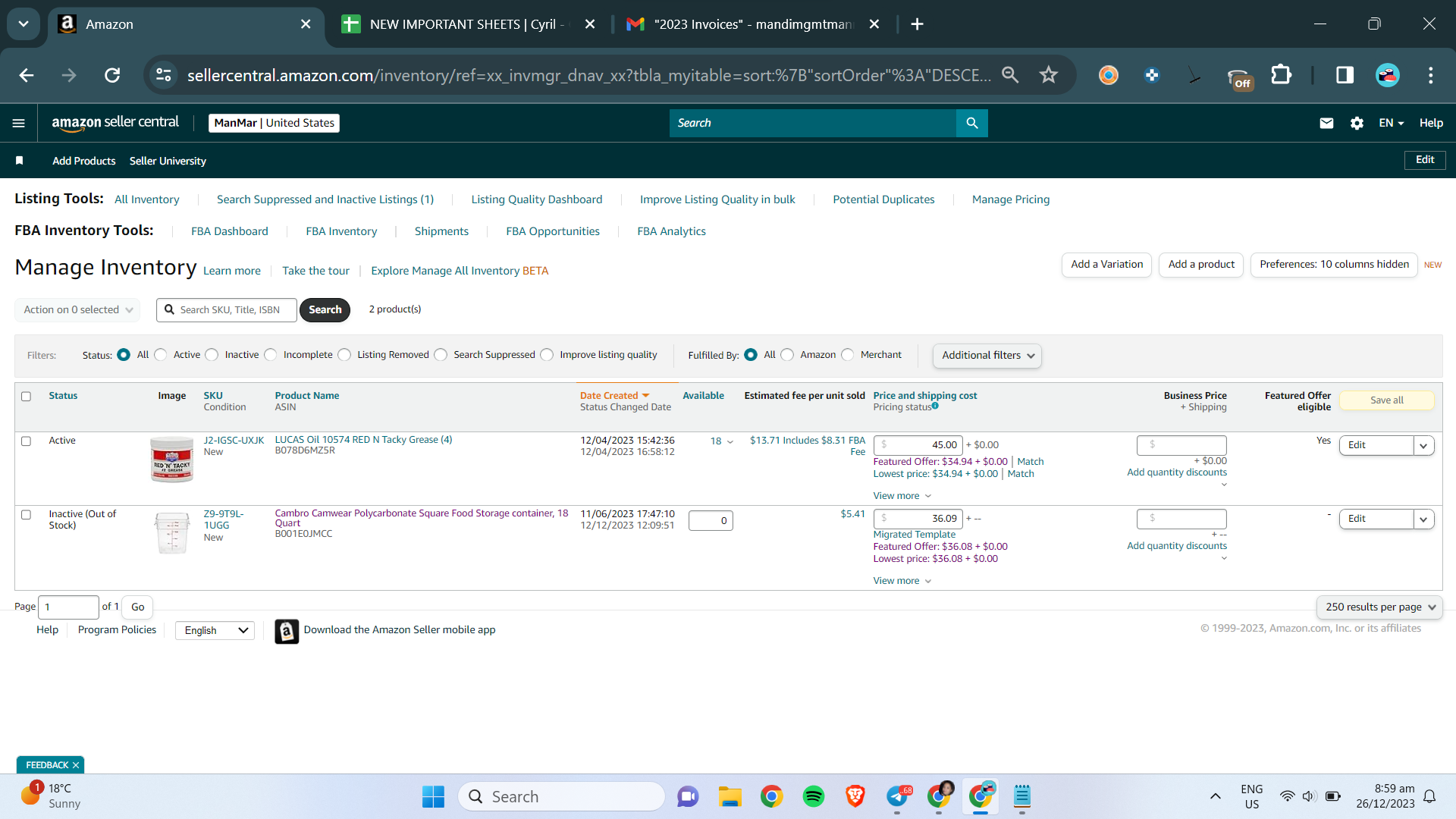Screen dimensions: 1456x819
Task: Click the Add a product button
Action: coord(1201,265)
